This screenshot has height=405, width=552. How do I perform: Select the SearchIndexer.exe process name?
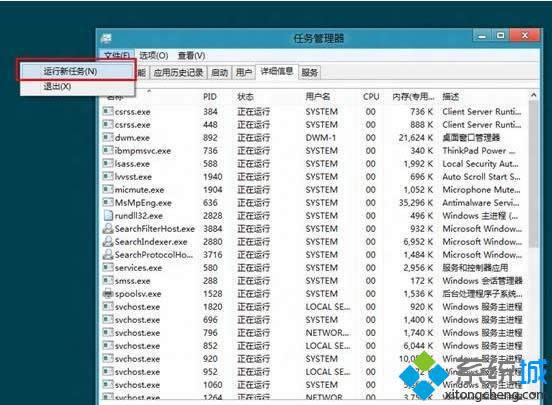[x=151, y=242]
